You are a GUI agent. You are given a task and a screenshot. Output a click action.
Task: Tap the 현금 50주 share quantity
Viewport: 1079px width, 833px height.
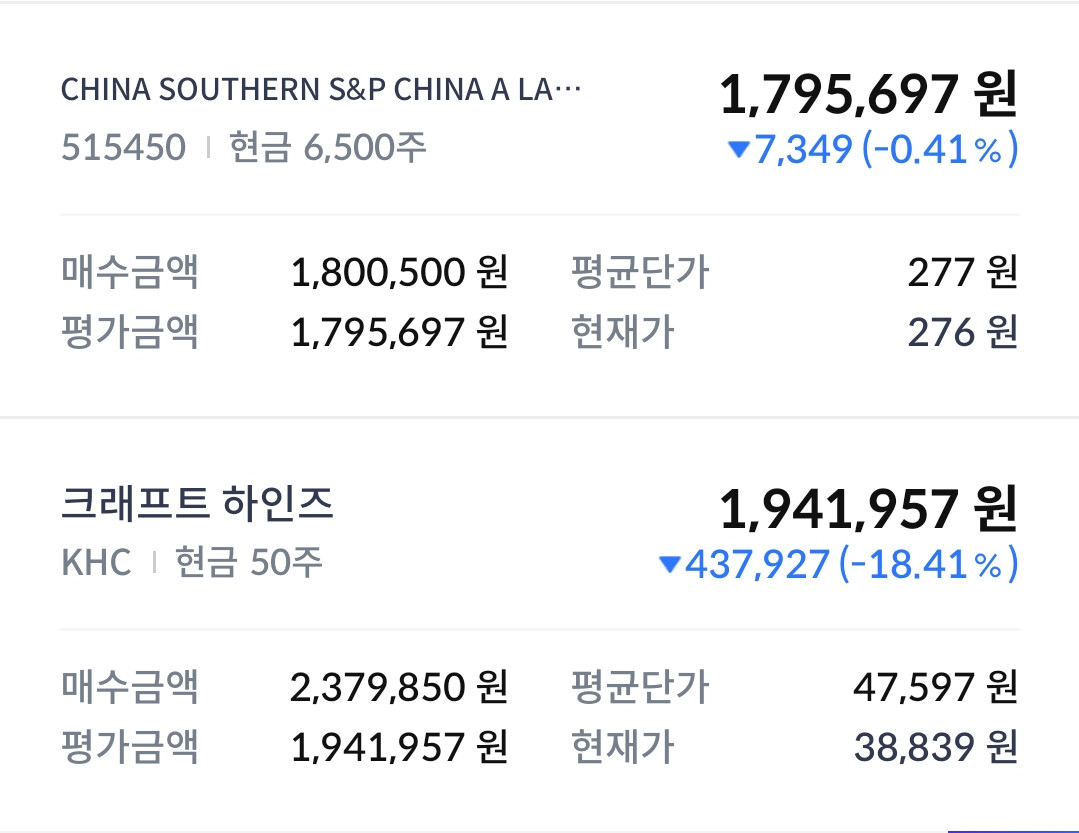(249, 563)
